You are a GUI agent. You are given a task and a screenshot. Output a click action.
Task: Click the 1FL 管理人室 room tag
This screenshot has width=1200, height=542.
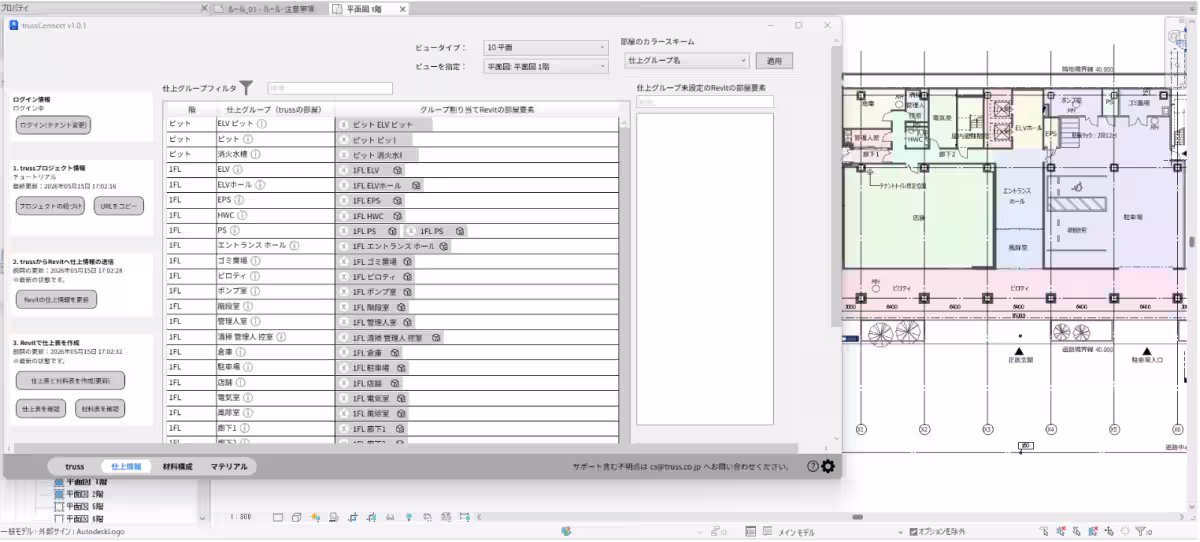pos(376,322)
